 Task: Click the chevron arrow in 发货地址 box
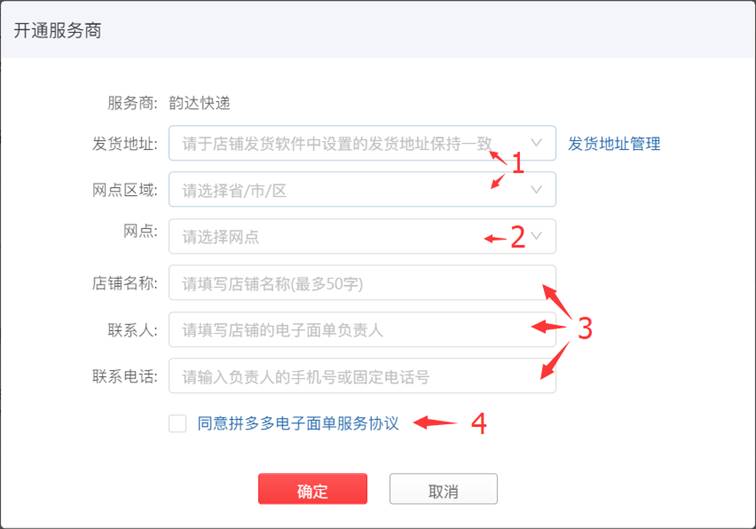[536, 143]
